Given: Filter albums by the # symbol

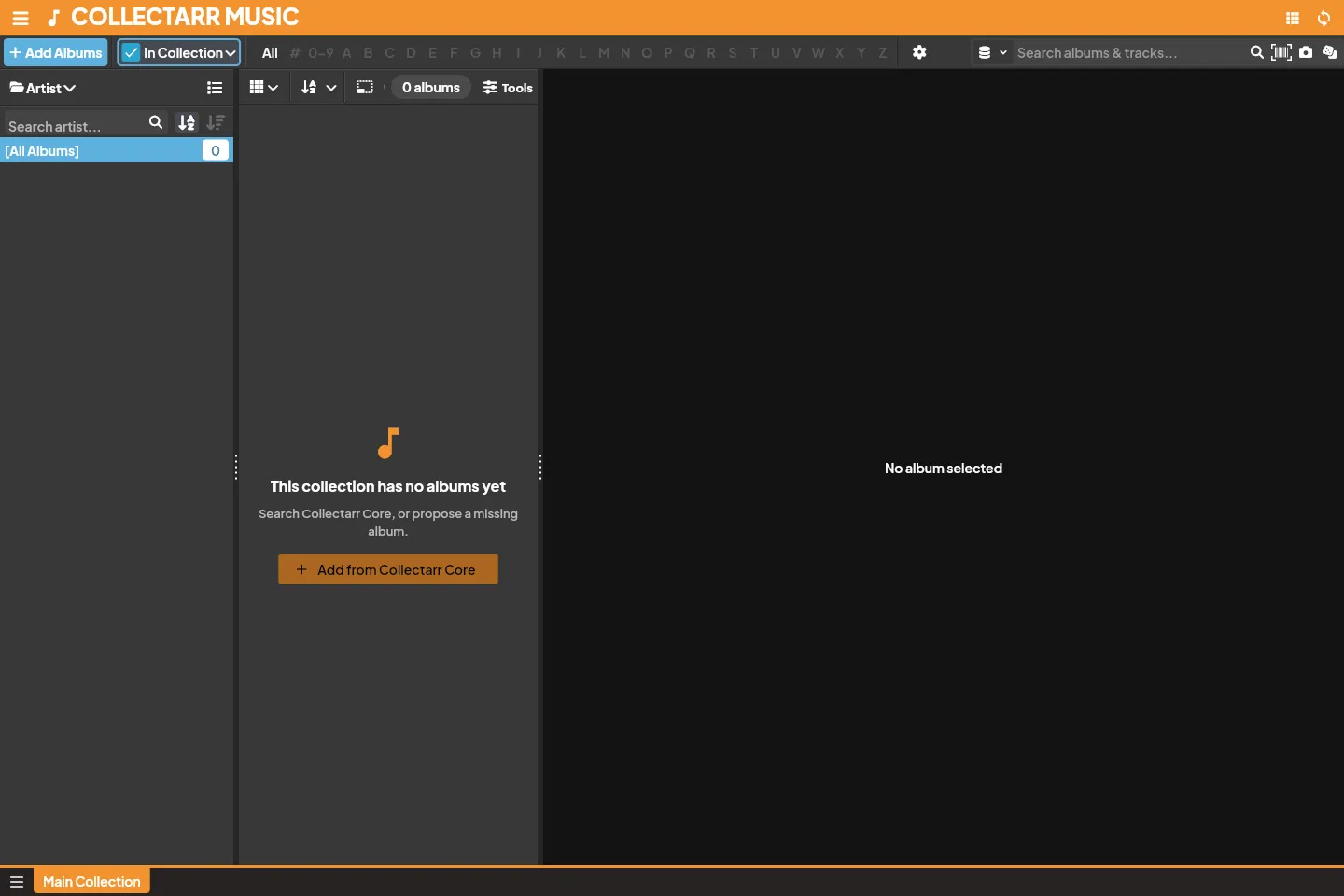Looking at the screenshot, I should (295, 53).
